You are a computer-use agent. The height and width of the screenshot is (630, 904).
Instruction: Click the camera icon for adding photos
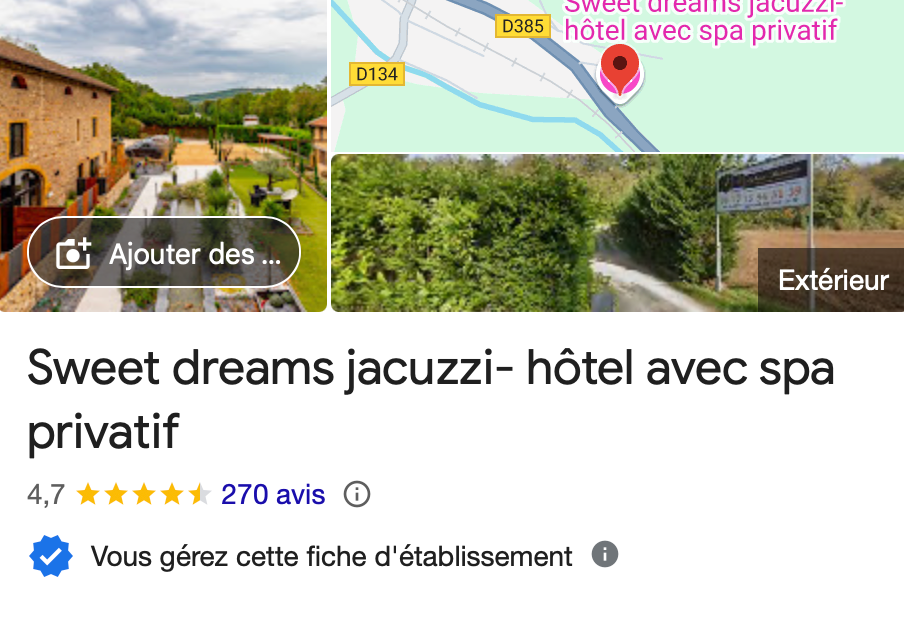click(x=73, y=253)
